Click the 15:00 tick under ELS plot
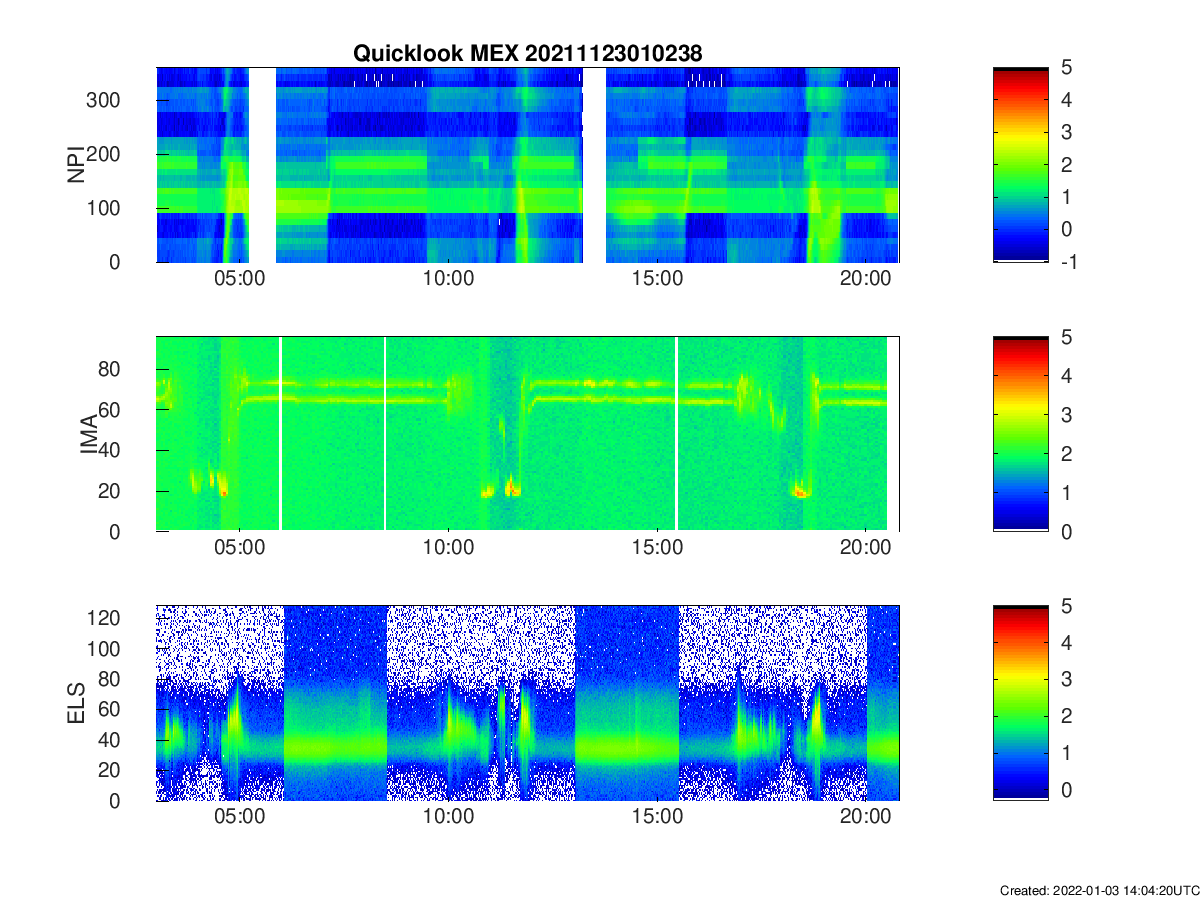This screenshot has height=900, width=1200. pos(656,819)
